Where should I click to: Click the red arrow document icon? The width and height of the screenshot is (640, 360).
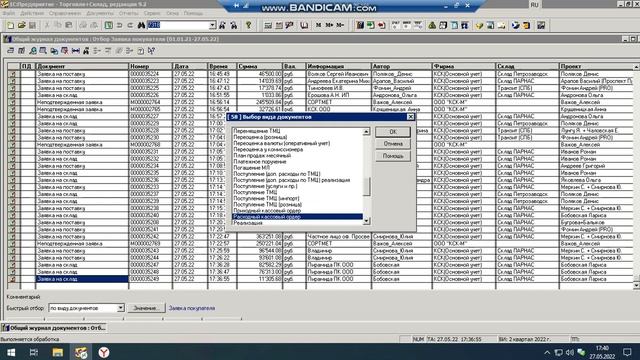click(382, 25)
